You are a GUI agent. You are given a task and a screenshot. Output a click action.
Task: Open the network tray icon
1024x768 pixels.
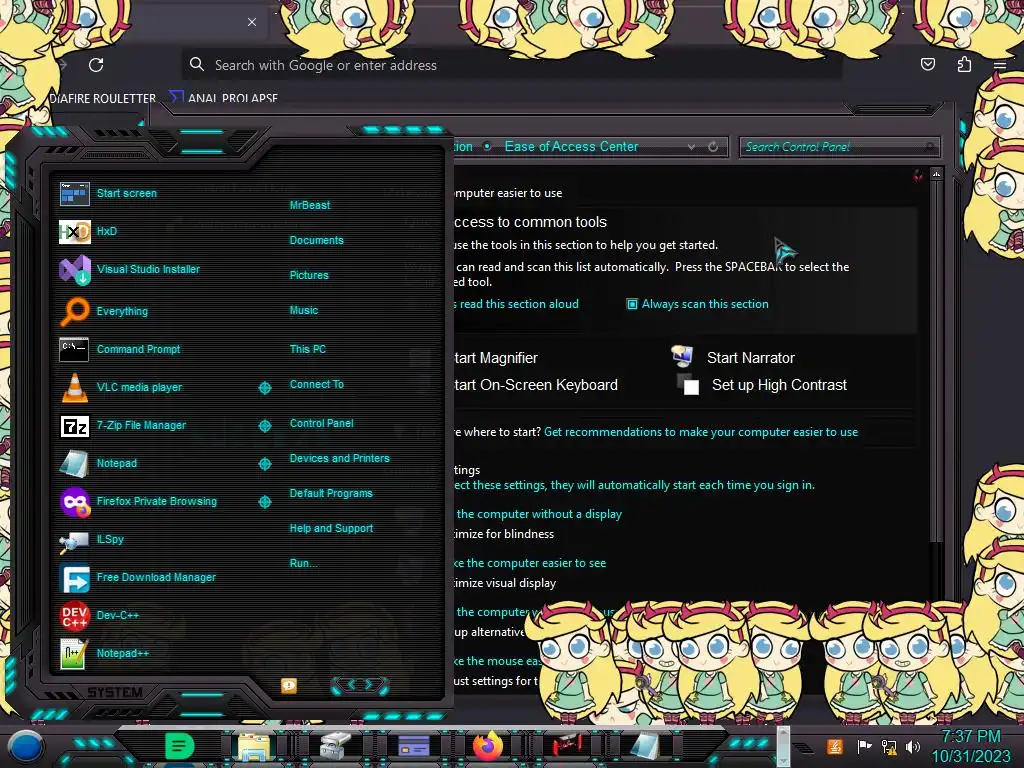(x=889, y=747)
